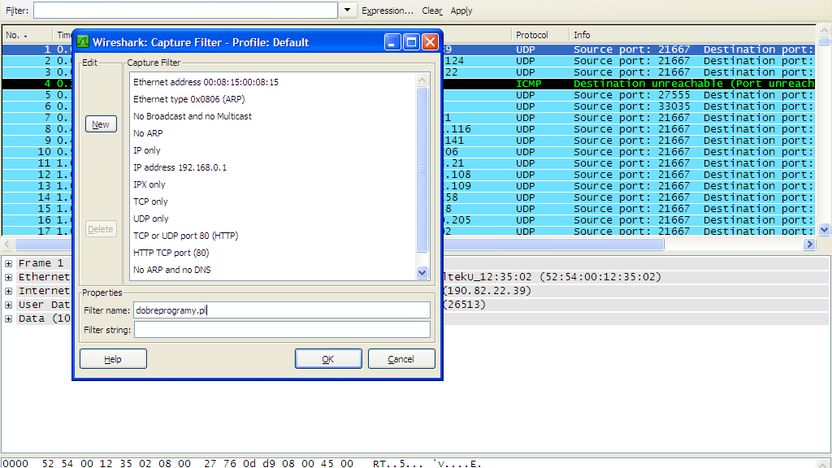Select 'IP only' capture filter
Viewport: 832px width, 468px height.
(x=146, y=150)
